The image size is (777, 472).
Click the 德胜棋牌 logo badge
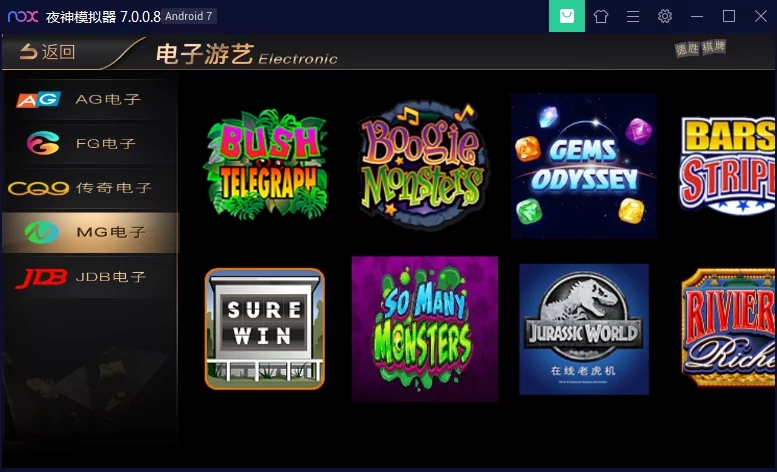click(699, 48)
